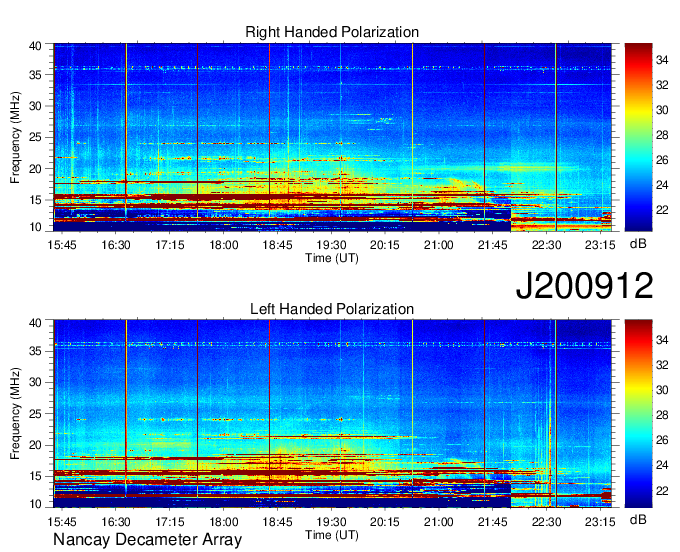Click the "18:00" time tick on Left Handed plot
The height and width of the screenshot is (552, 680).
(224, 522)
